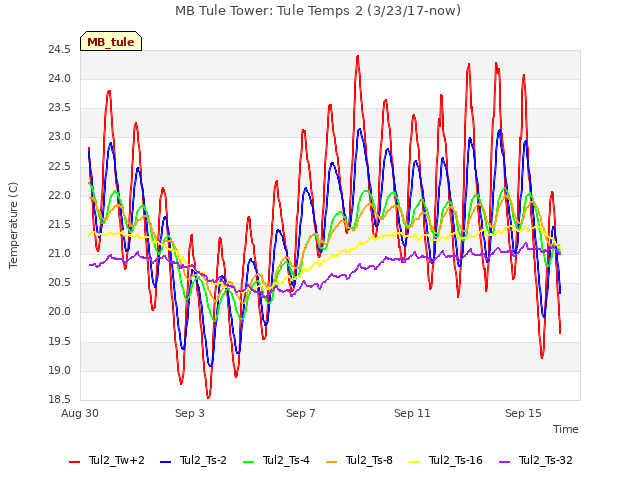Click the Temperature (C) axis label
Screen dimensions: 640x480
[13, 225]
